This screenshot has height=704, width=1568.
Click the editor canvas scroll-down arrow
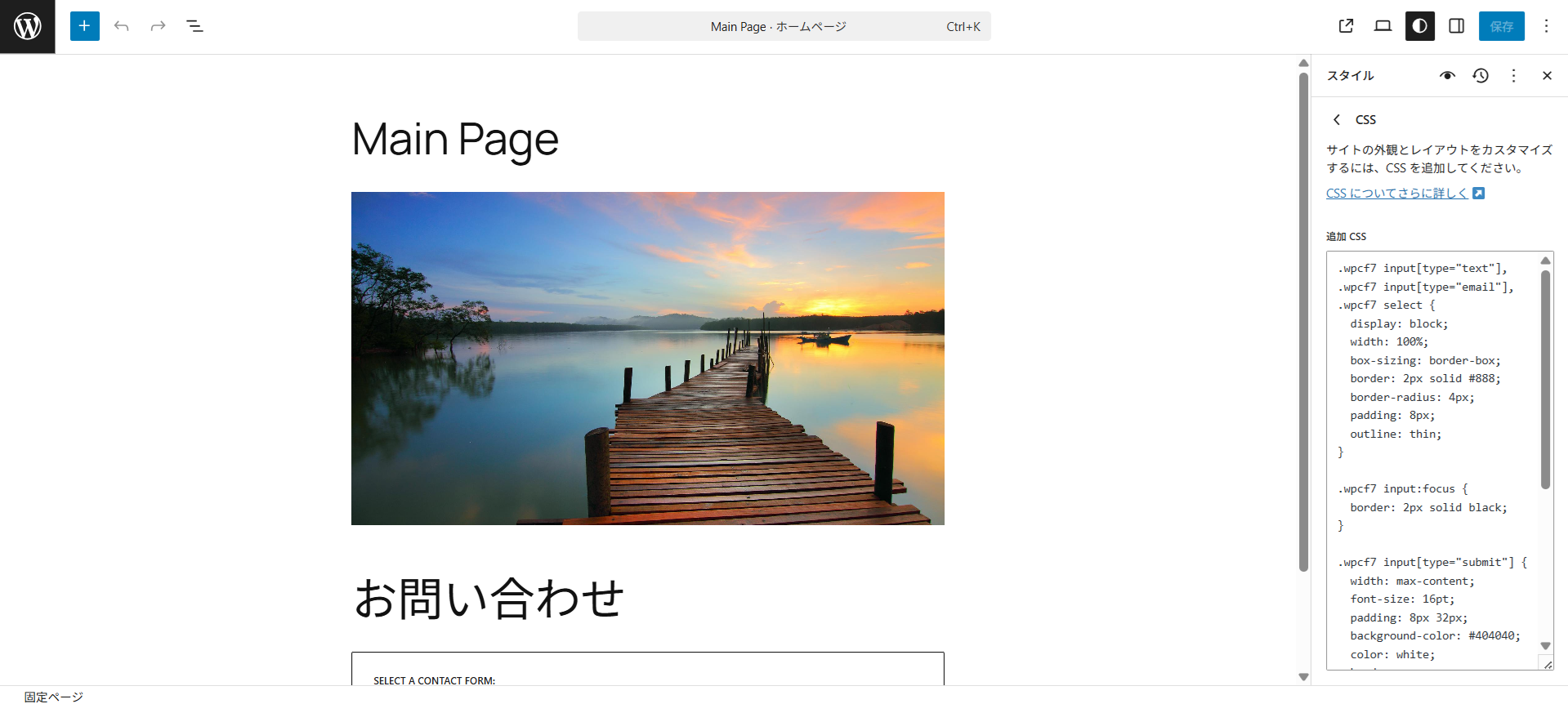pos(1303,677)
